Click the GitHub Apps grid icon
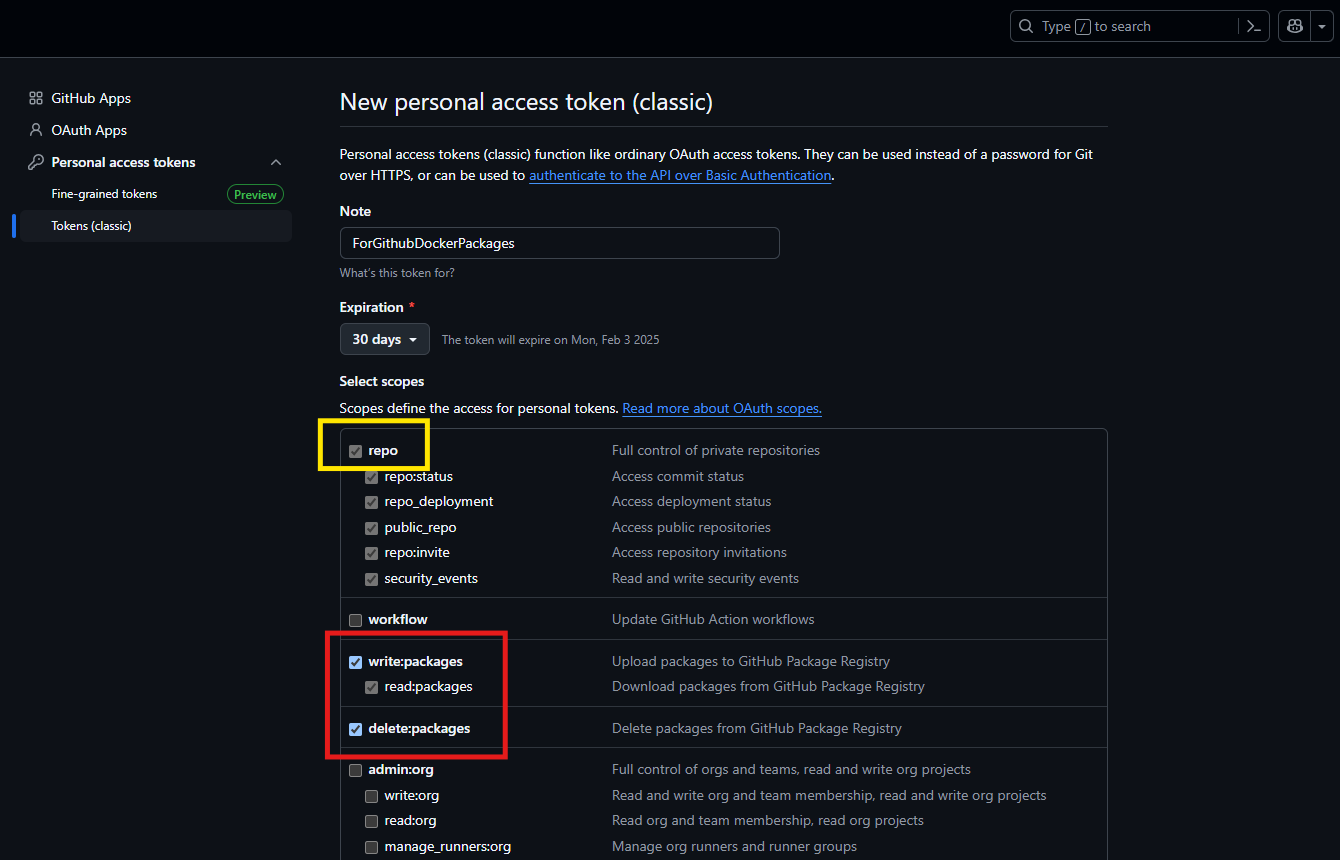Viewport: 1340px width, 860px height. pyautogui.click(x=36, y=98)
